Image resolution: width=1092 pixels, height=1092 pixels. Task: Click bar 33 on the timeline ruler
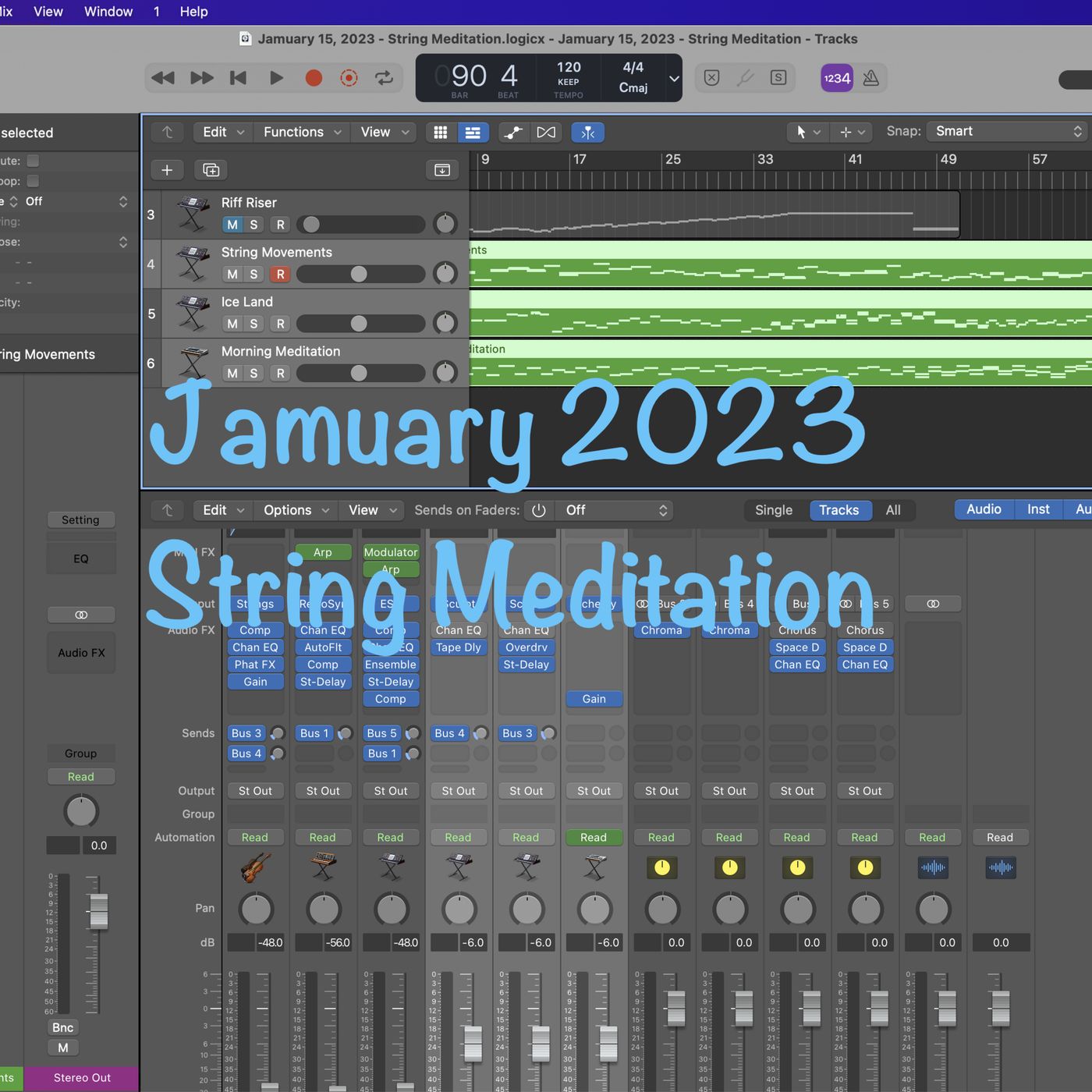765,160
